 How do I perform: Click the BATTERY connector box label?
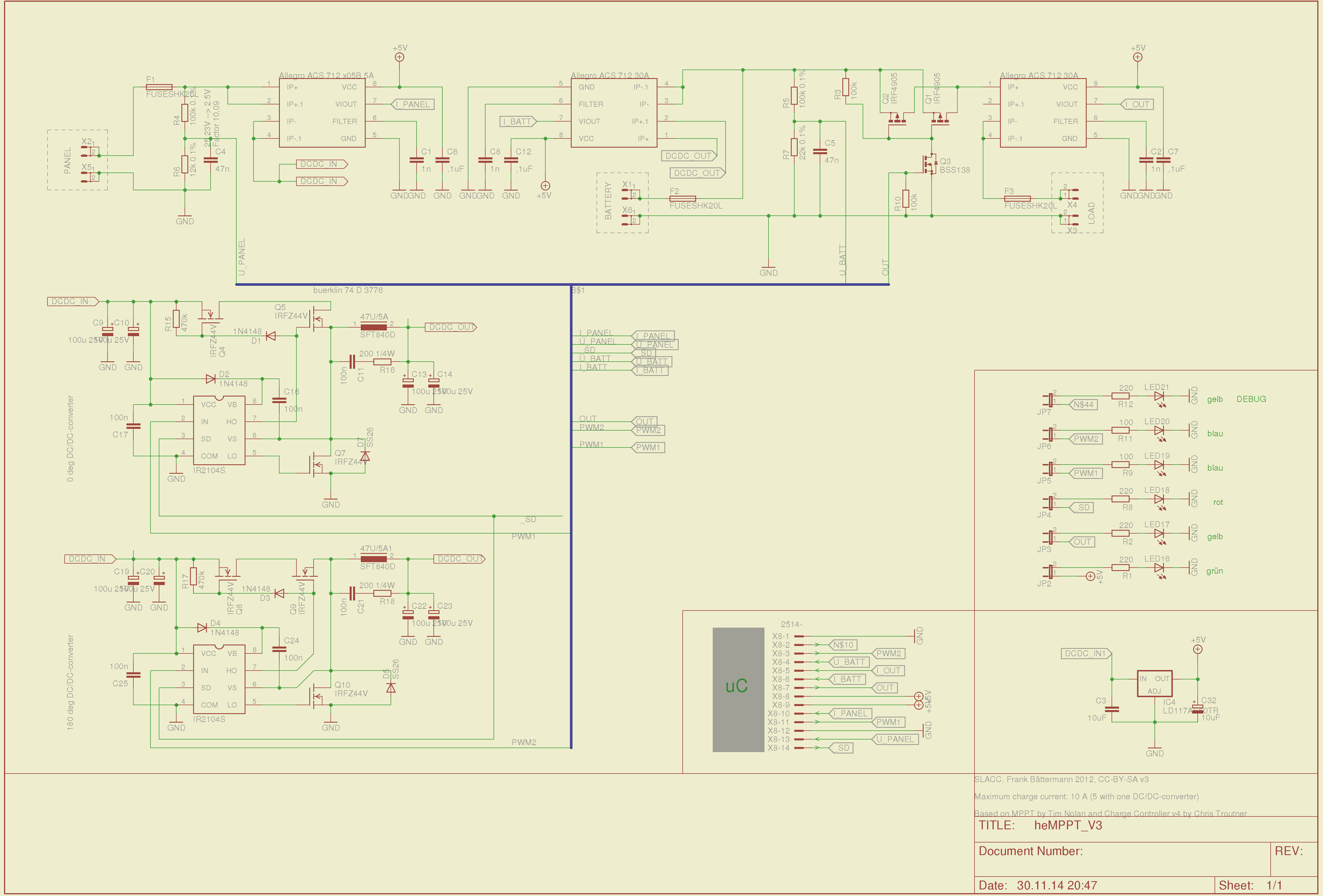pyautogui.click(x=608, y=201)
